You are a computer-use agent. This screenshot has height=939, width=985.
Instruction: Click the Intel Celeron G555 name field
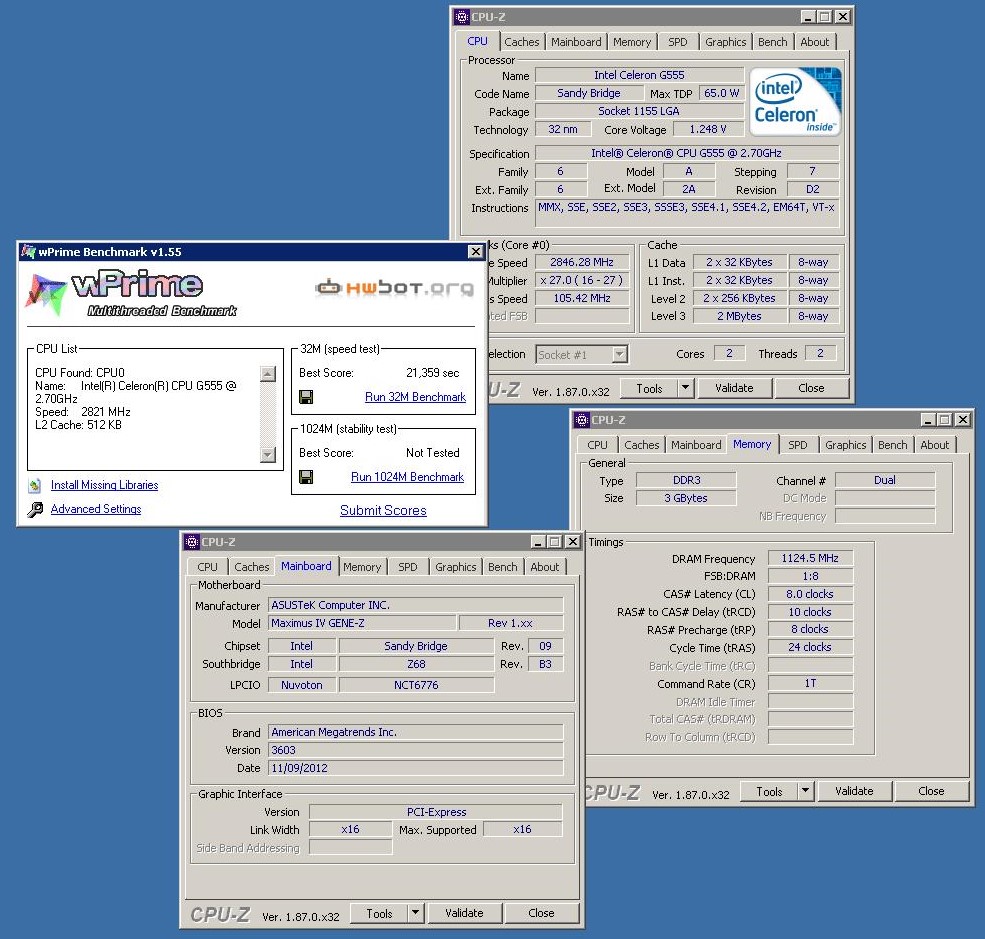[x=639, y=75]
